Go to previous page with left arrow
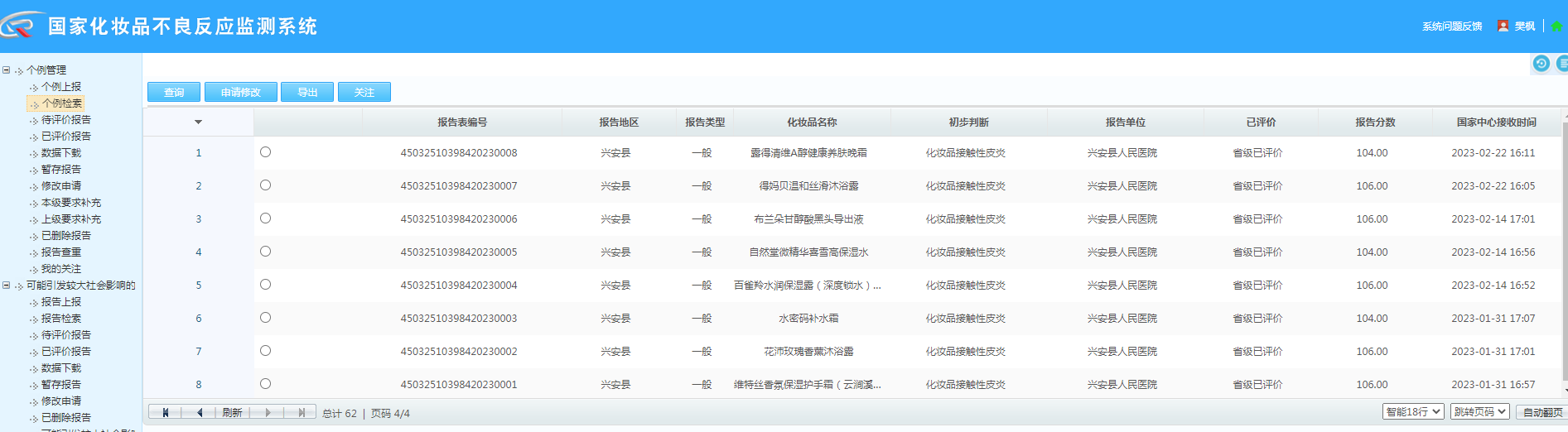Viewport: 1568px width, 432px height. (200, 412)
